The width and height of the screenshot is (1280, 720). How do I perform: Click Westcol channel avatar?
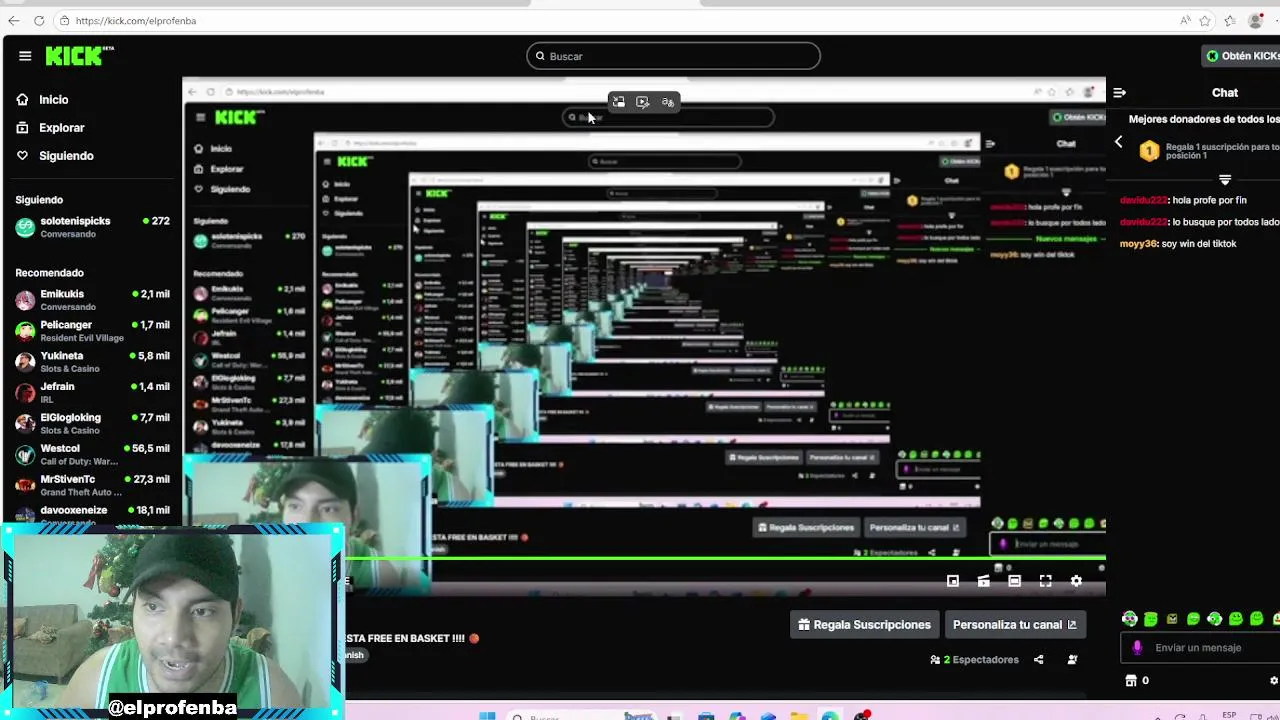(x=25, y=454)
